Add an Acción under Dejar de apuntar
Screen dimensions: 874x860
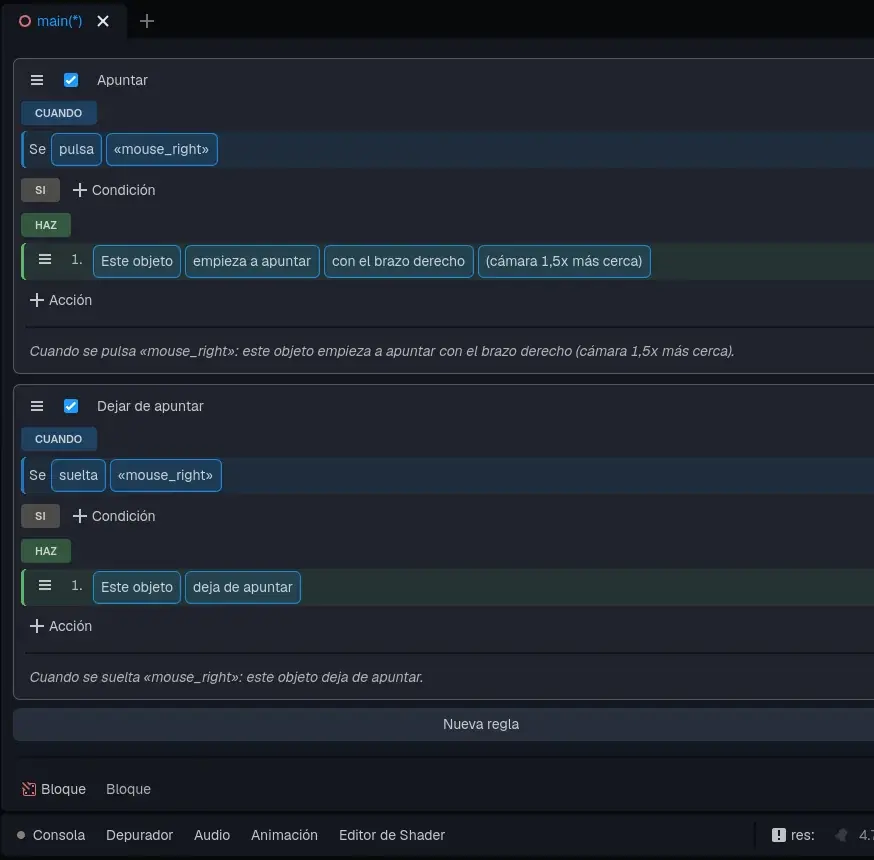click(x=61, y=626)
